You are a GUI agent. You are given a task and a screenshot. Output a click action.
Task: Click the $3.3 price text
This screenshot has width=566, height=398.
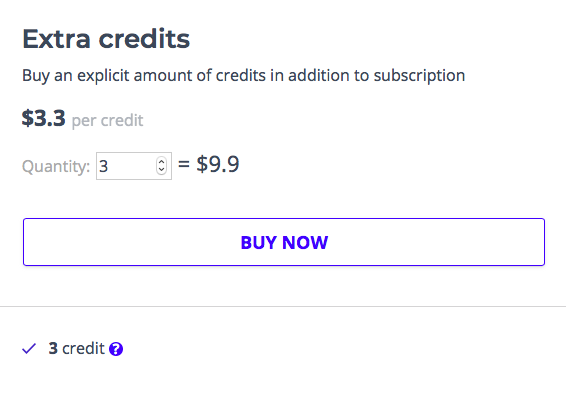pos(43,118)
